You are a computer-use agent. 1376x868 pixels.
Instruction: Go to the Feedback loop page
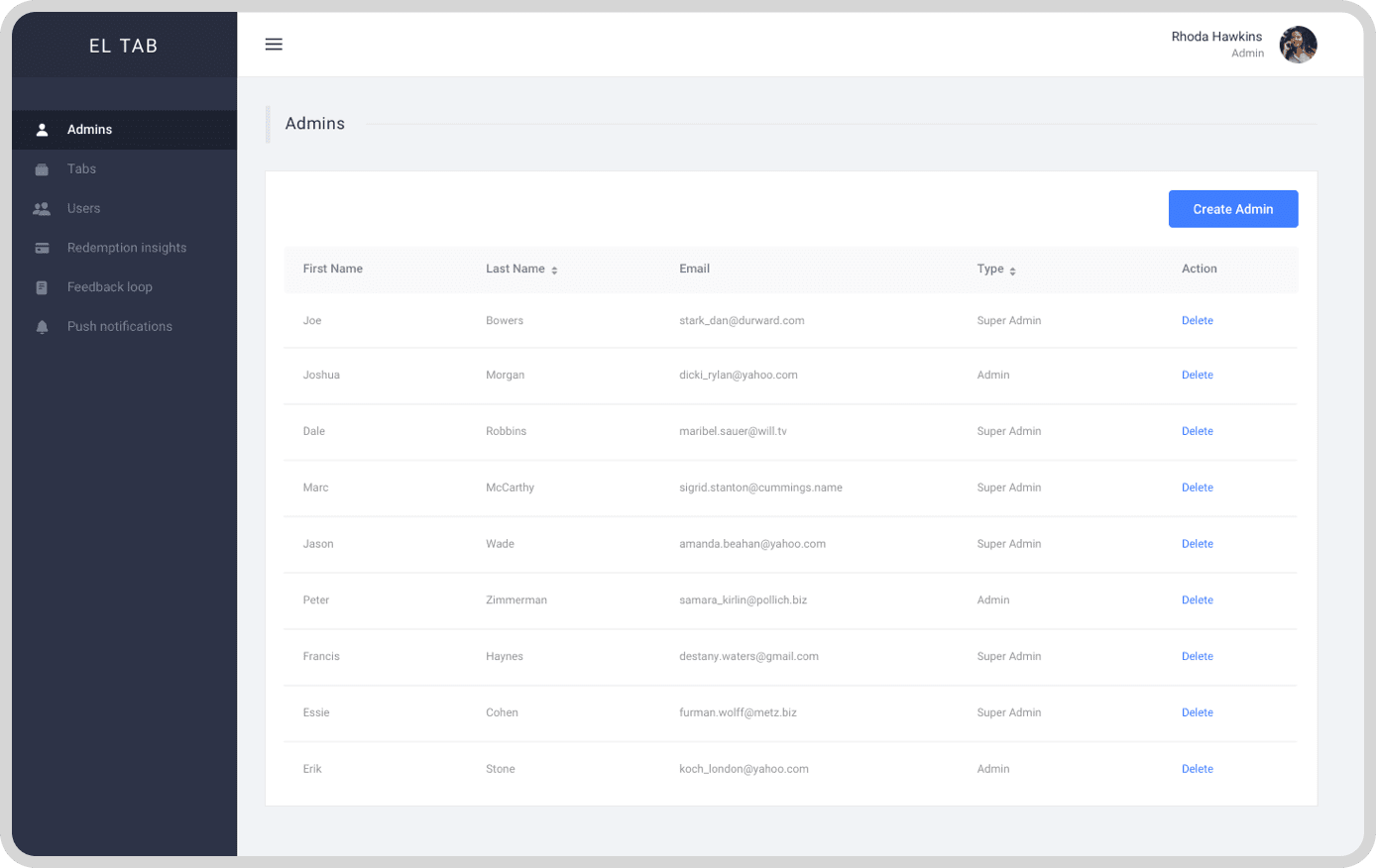[110, 287]
